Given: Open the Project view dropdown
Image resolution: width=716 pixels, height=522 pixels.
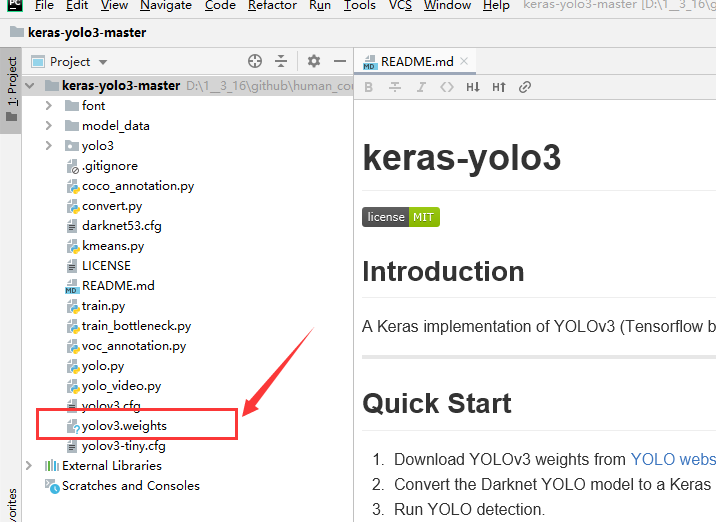Looking at the screenshot, I should [x=103, y=62].
